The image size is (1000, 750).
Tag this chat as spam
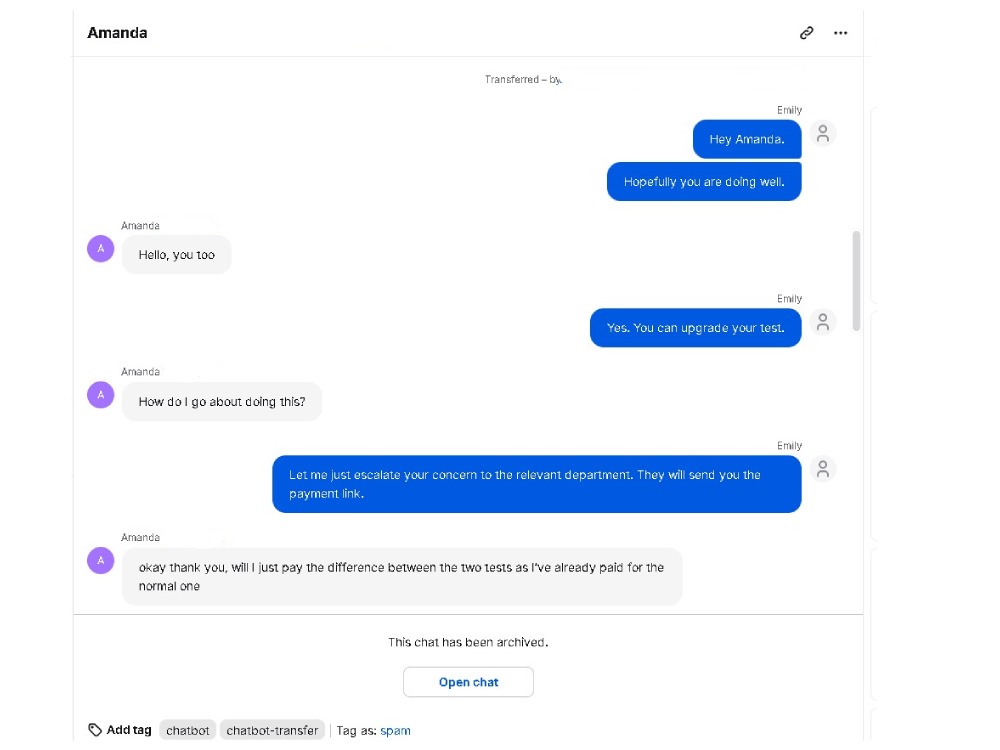(395, 730)
